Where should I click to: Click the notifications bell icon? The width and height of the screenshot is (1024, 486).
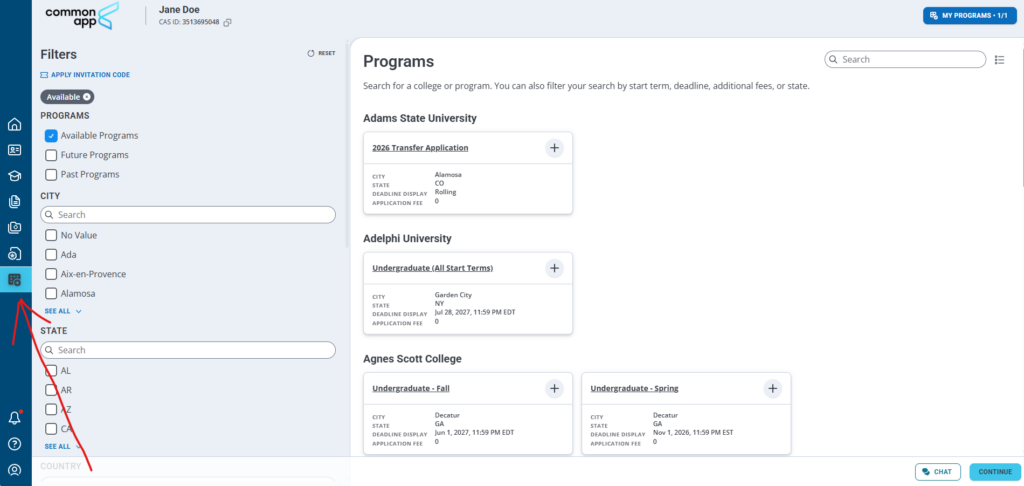point(14,418)
